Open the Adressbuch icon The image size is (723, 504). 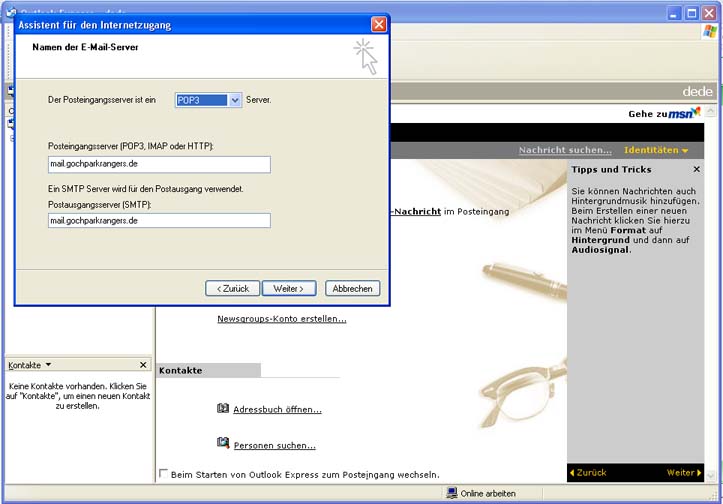[x=223, y=408]
